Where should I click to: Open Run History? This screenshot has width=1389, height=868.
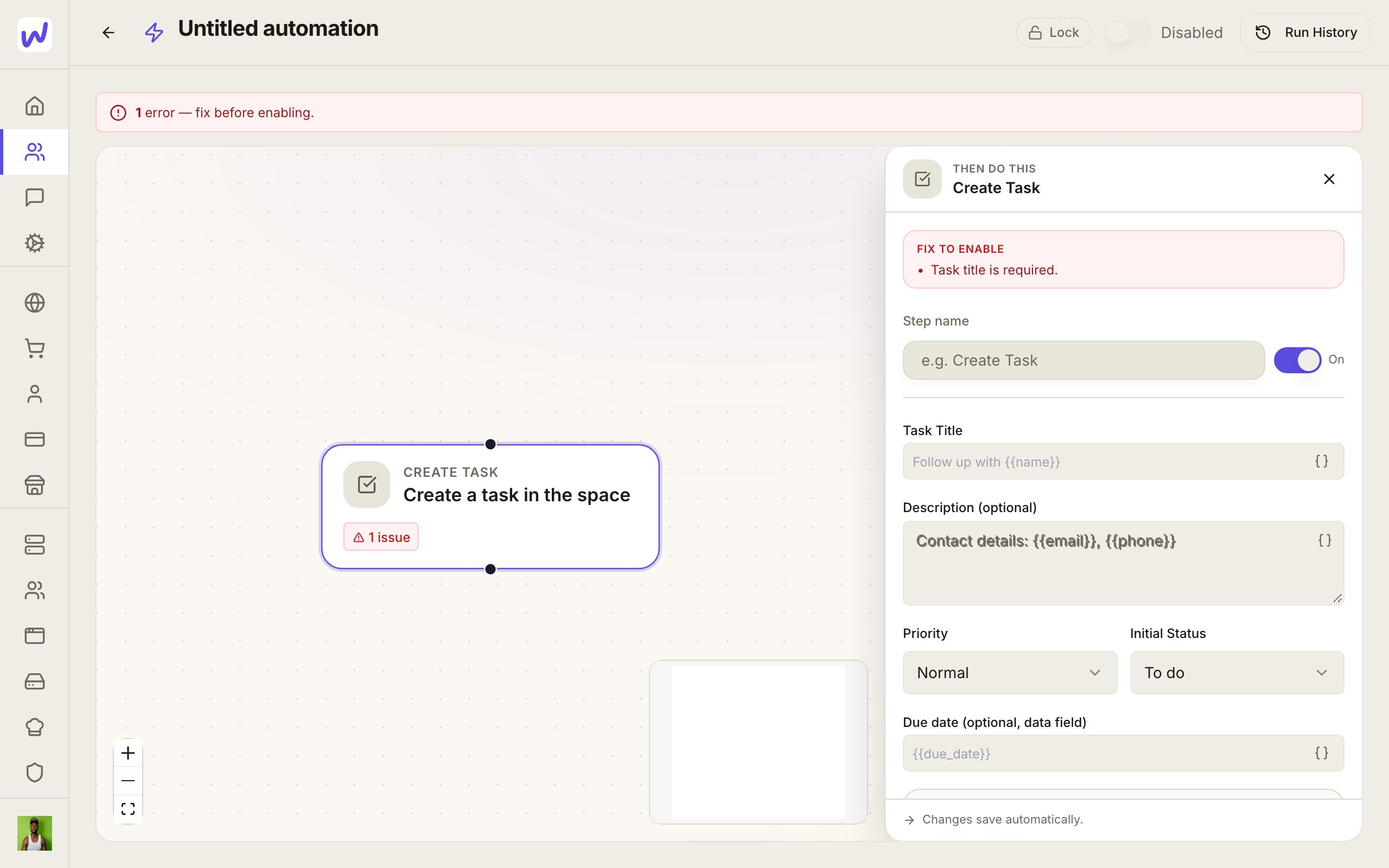[1306, 33]
